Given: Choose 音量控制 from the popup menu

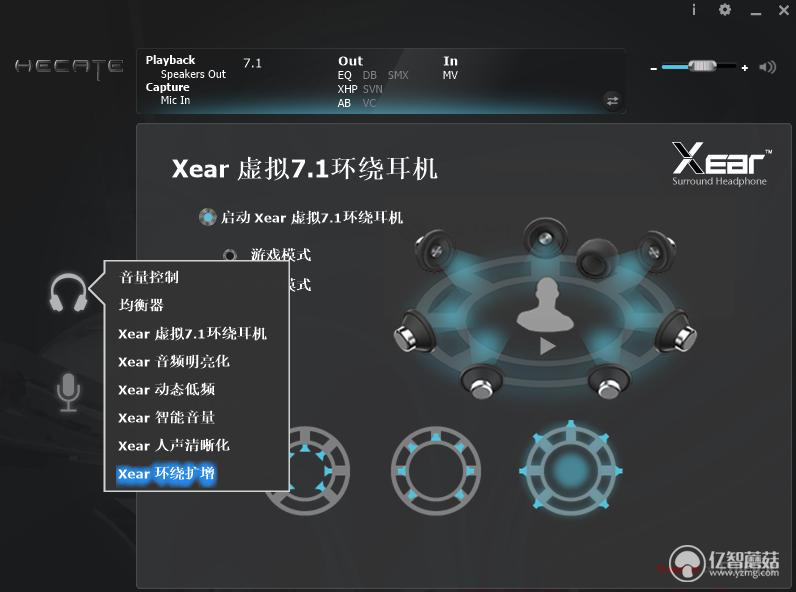Looking at the screenshot, I should click(x=149, y=277).
